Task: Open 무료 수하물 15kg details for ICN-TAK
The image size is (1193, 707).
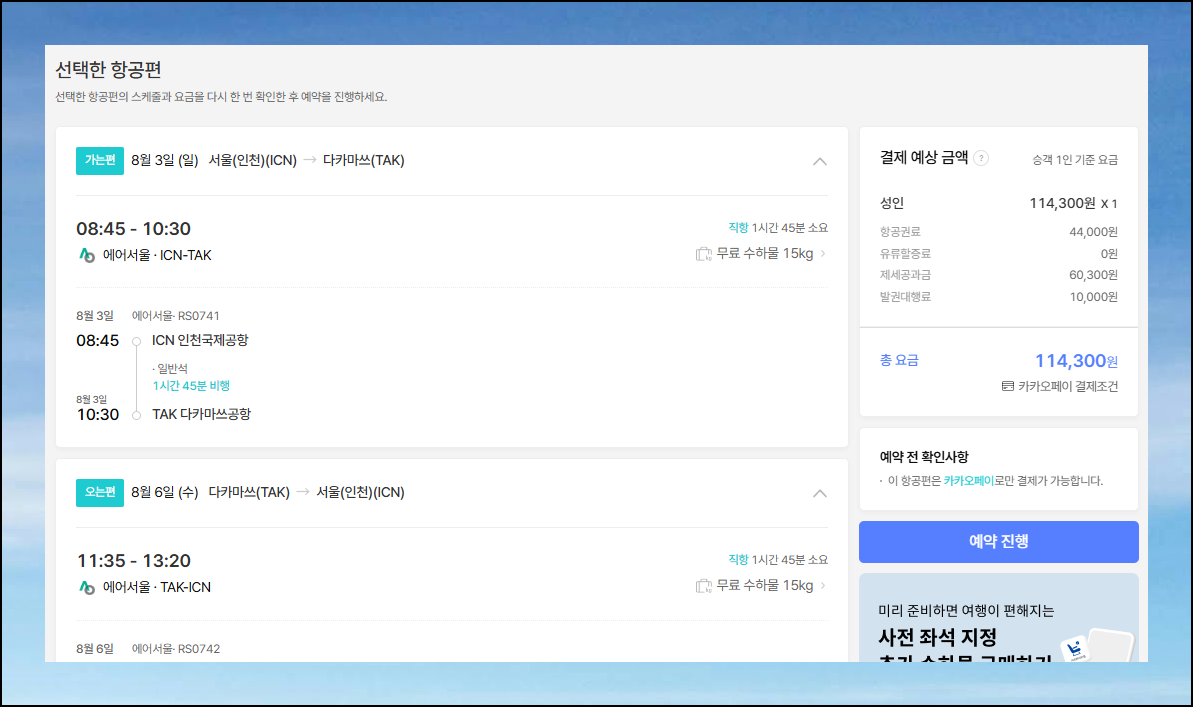Action: coord(761,253)
